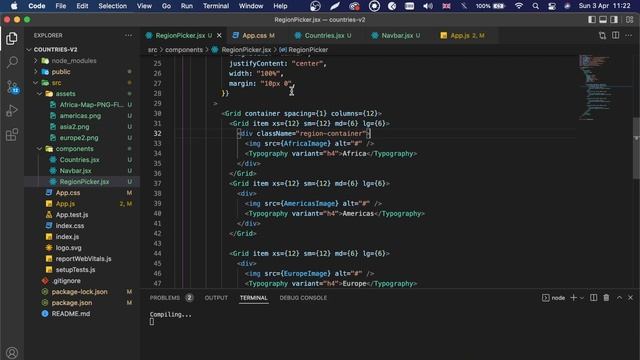Show the Debug Console tab
Image resolution: width=640 pixels, height=360 pixels.
(x=303, y=298)
